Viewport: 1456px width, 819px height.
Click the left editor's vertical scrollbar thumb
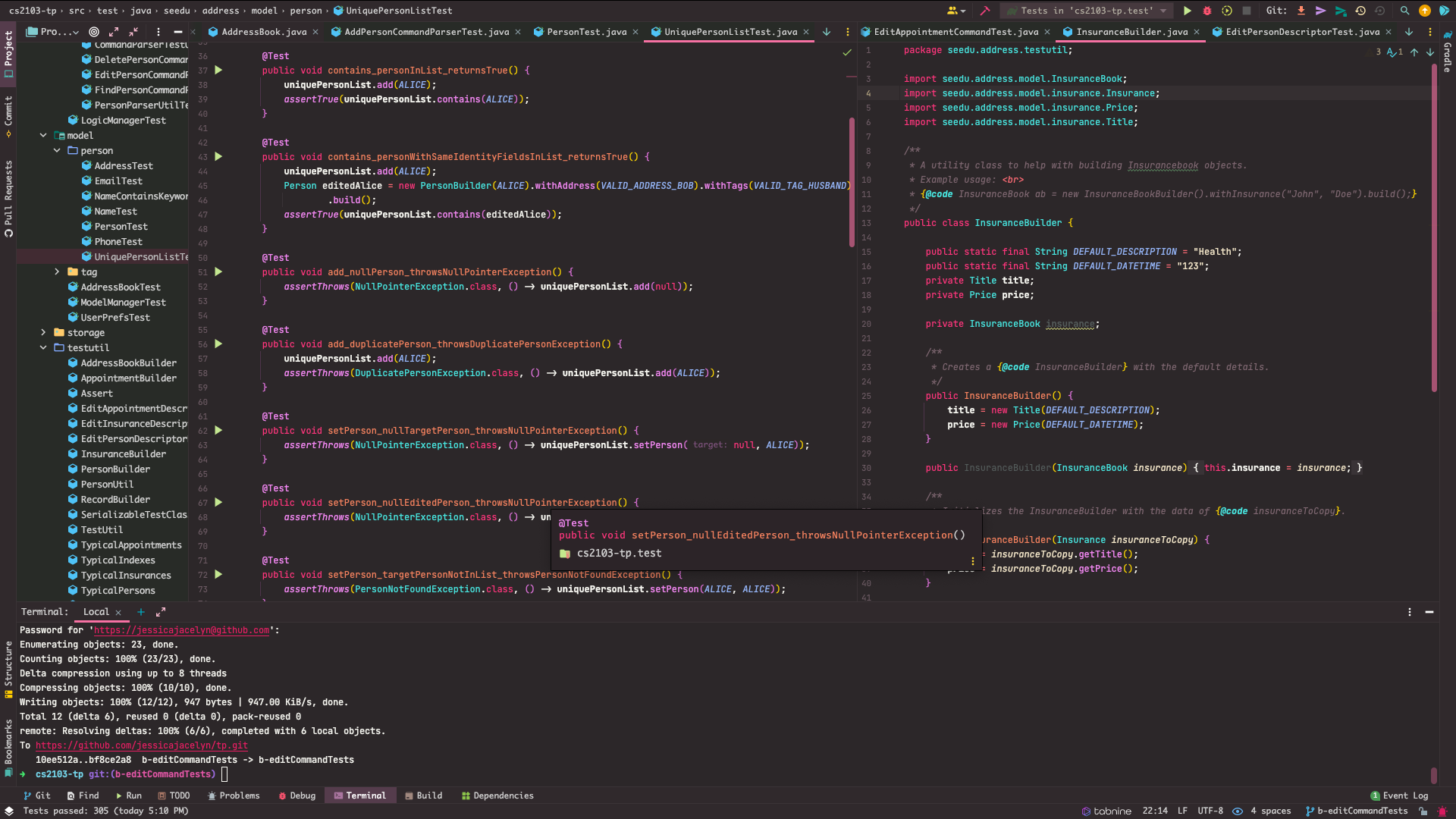[852, 182]
